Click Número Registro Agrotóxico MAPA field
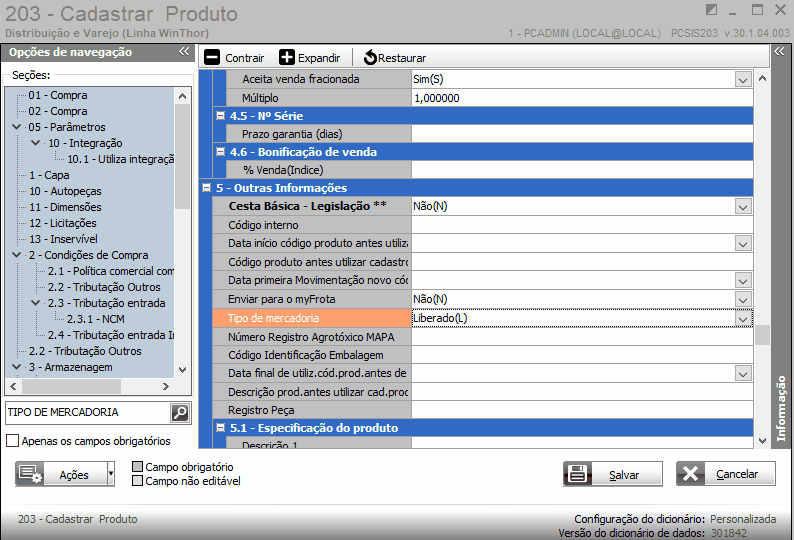The image size is (794, 540). (x=582, y=337)
